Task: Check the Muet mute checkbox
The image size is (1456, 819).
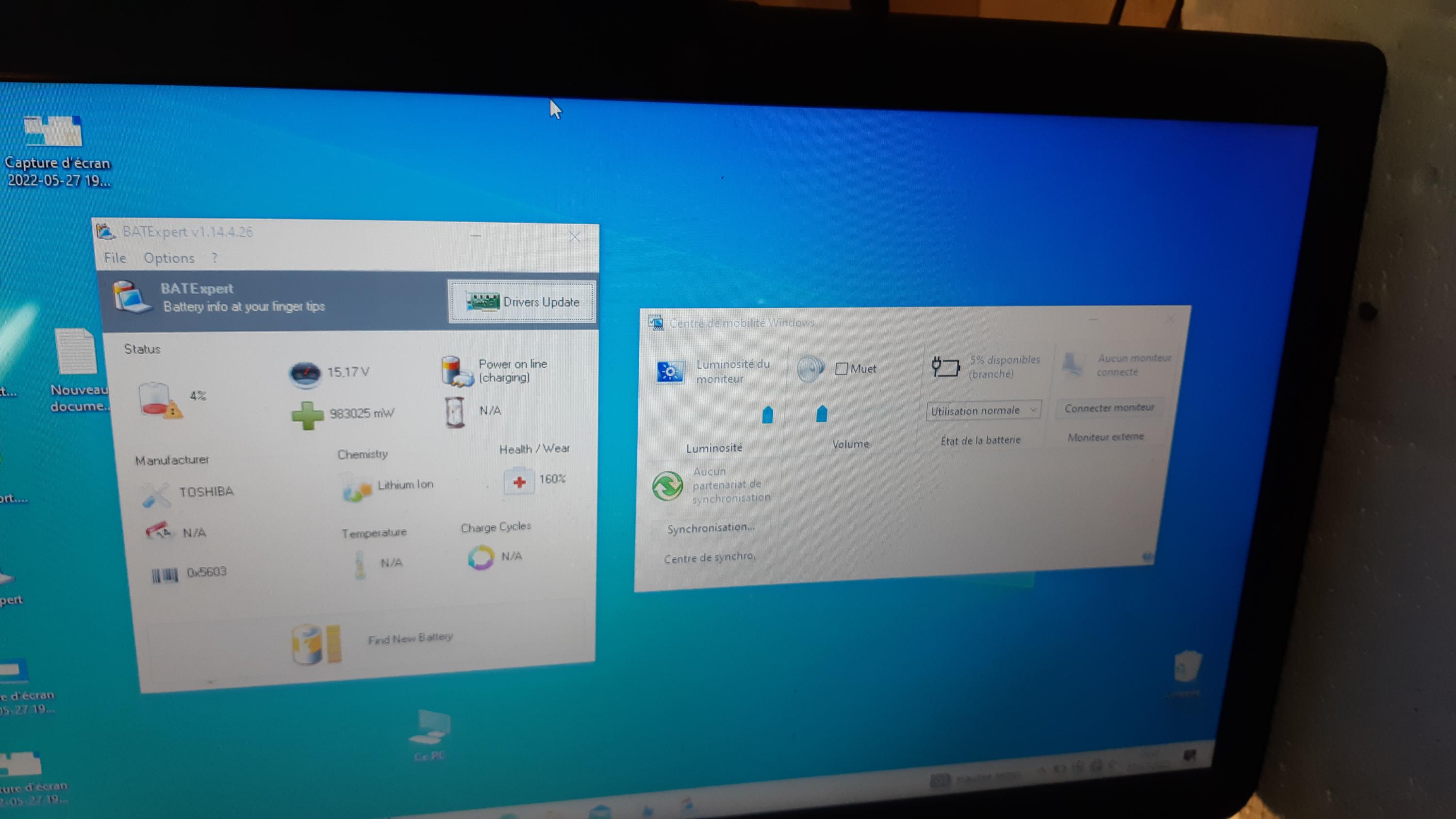Action: (x=841, y=369)
